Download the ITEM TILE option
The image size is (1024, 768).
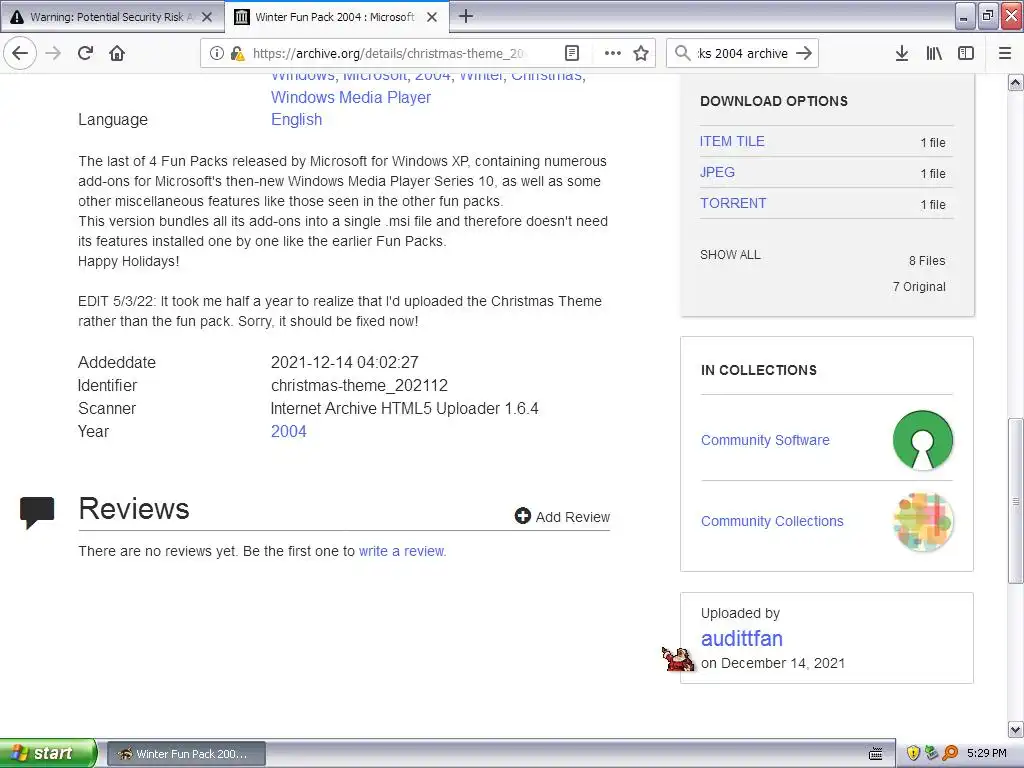click(x=732, y=141)
